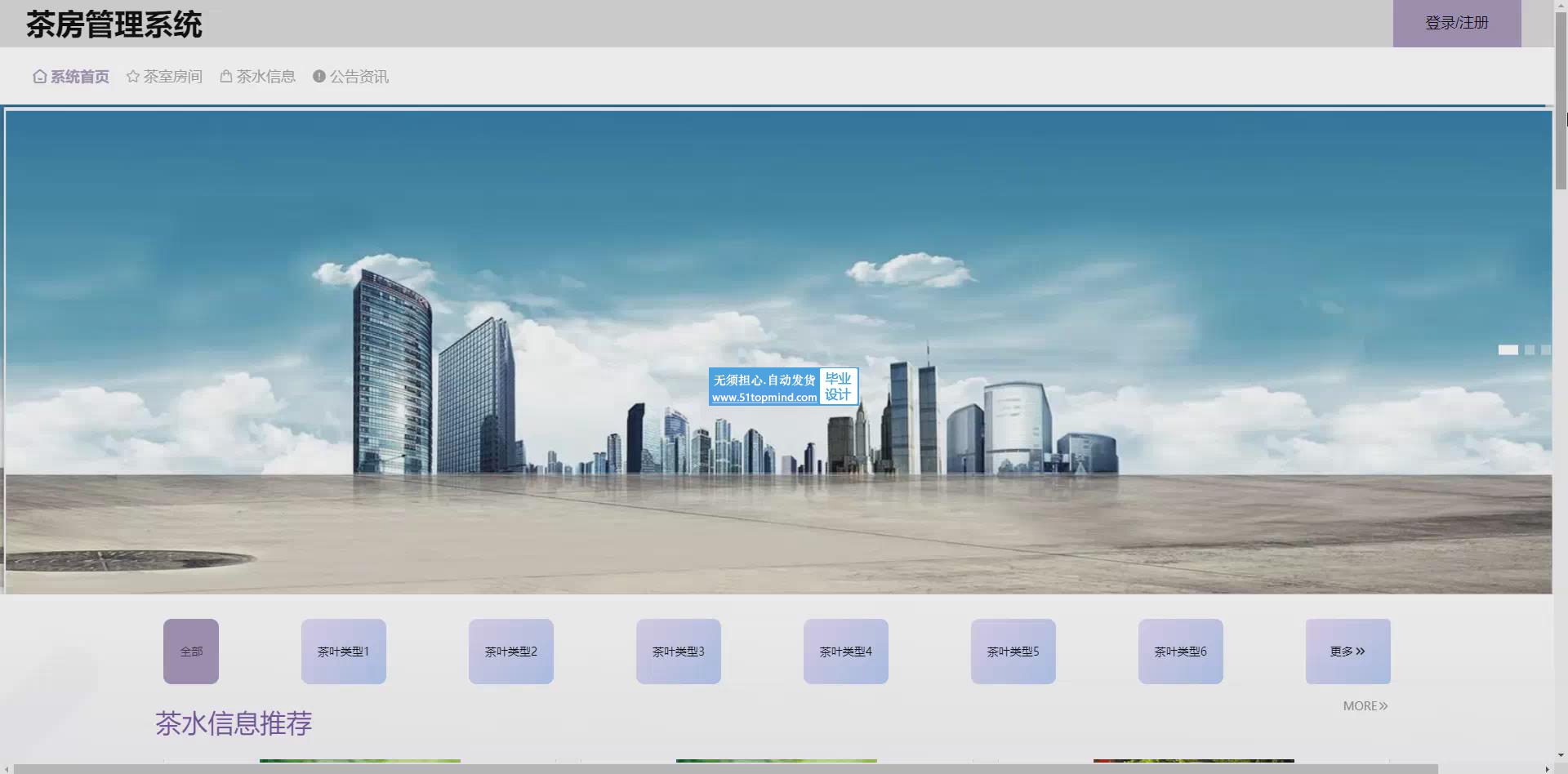Image resolution: width=1568 pixels, height=774 pixels.
Task: Select the 茶叶类型3 category tile
Action: coord(679,652)
